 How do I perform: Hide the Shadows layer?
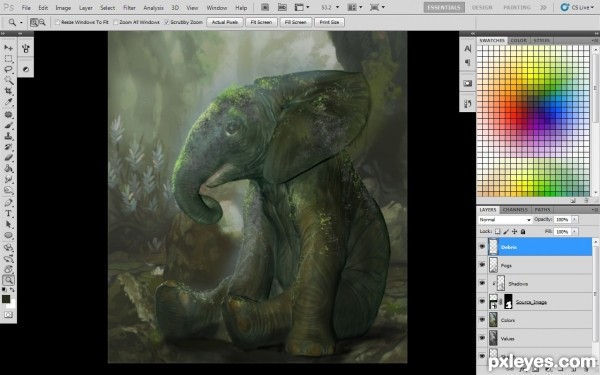[x=482, y=283]
